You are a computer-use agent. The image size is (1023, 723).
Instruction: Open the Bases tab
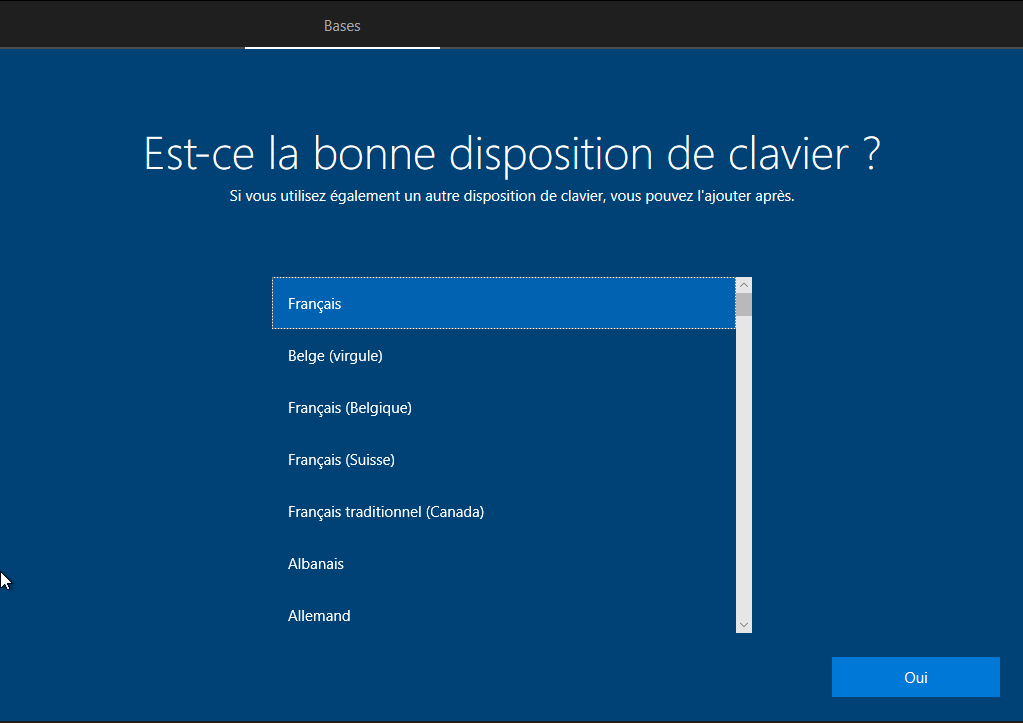[342, 25]
